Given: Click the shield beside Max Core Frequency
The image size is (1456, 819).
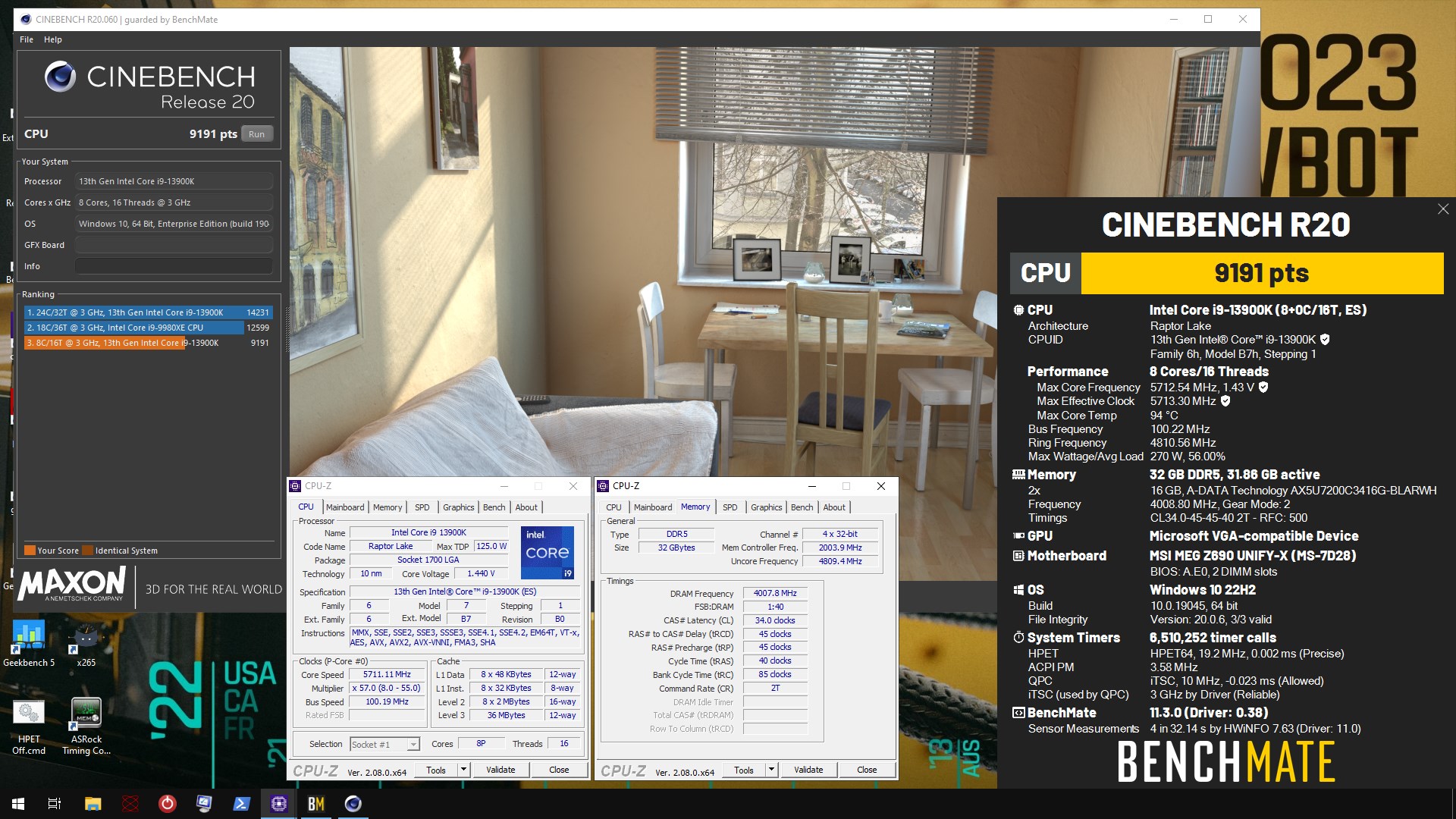Looking at the screenshot, I should tap(1263, 388).
